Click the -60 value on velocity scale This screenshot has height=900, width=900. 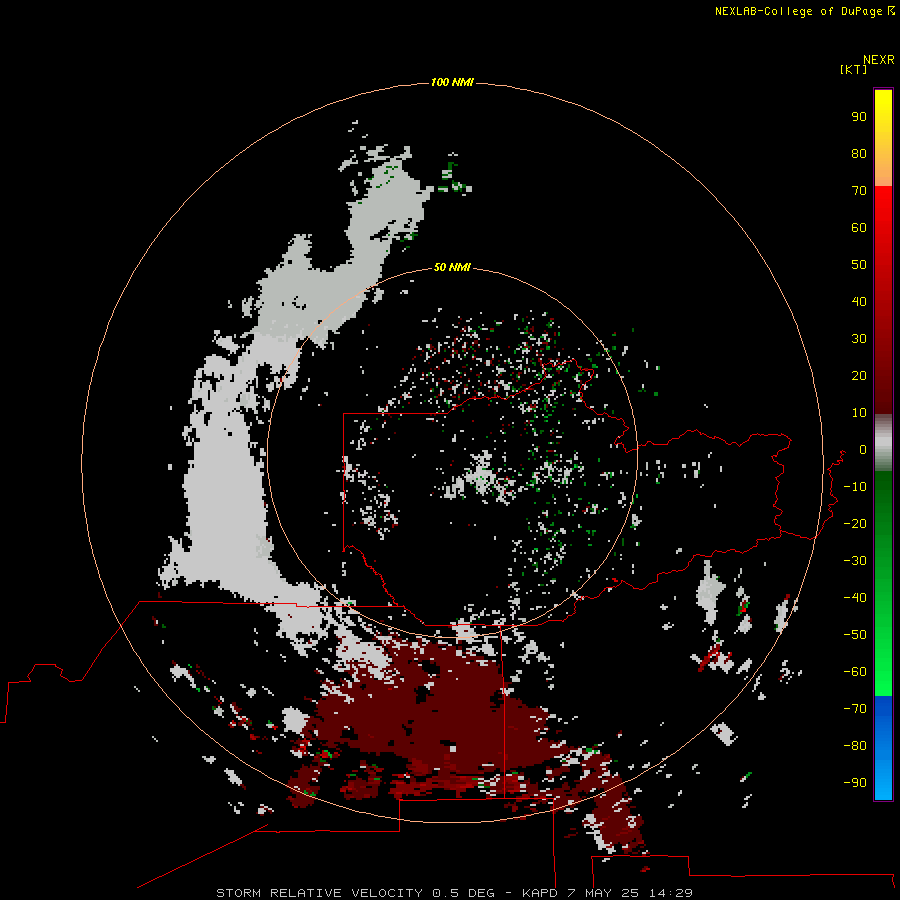click(855, 672)
